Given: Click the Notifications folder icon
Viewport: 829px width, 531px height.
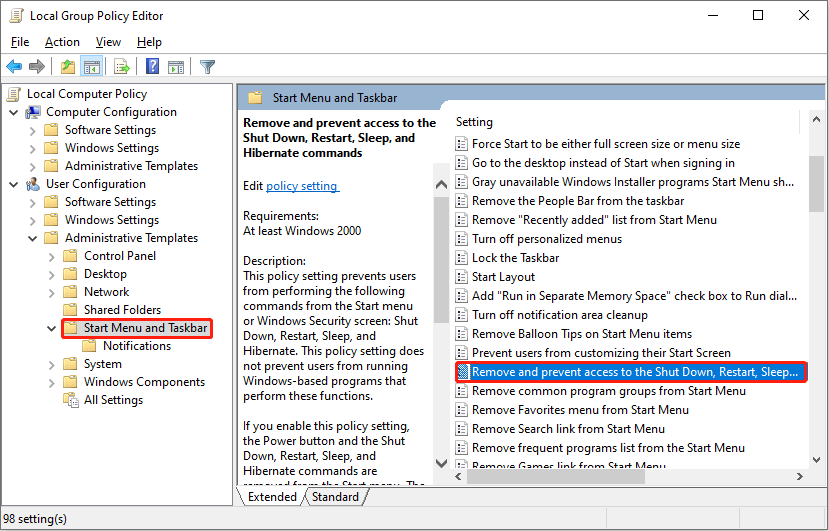Looking at the screenshot, I should coord(89,346).
